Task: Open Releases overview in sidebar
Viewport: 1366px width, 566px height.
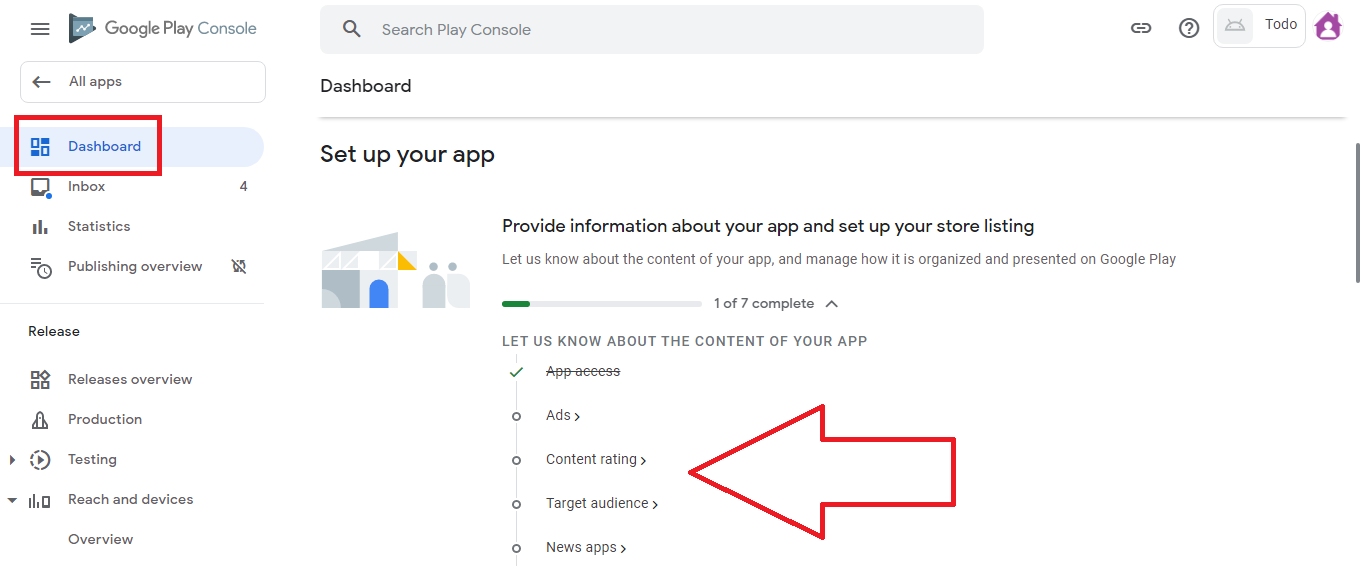Action: (x=130, y=380)
